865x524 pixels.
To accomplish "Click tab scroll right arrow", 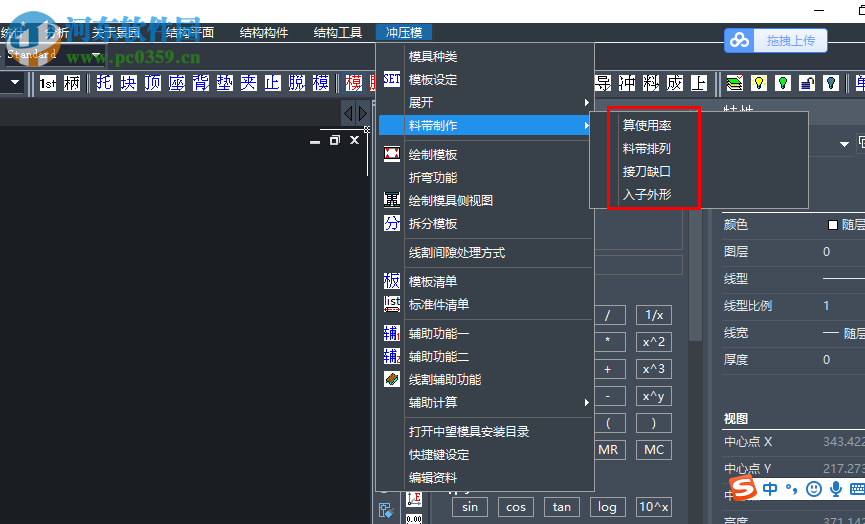I will tap(362, 114).
